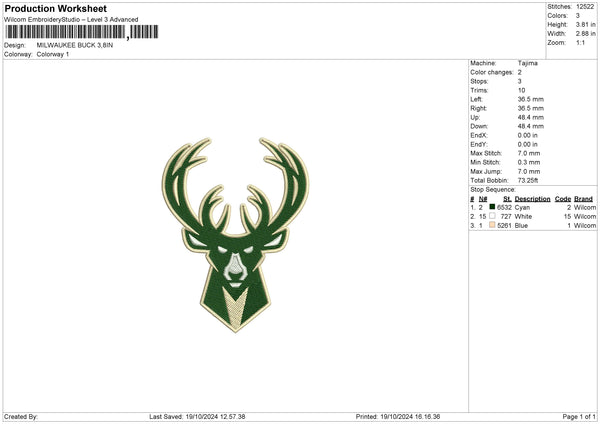Click the Machine value Tajima

[528, 63]
